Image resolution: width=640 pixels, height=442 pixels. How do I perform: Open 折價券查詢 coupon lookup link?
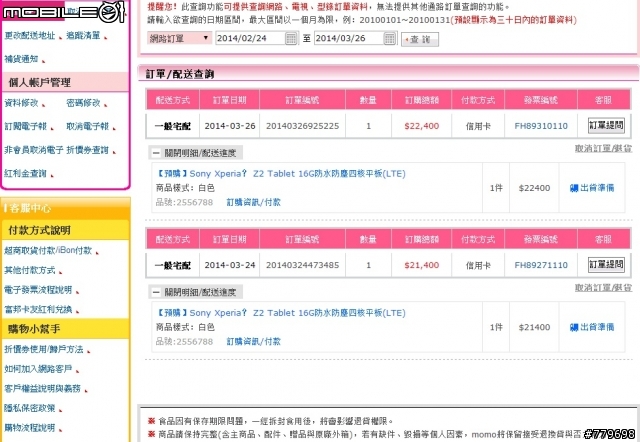click(88, 150)
